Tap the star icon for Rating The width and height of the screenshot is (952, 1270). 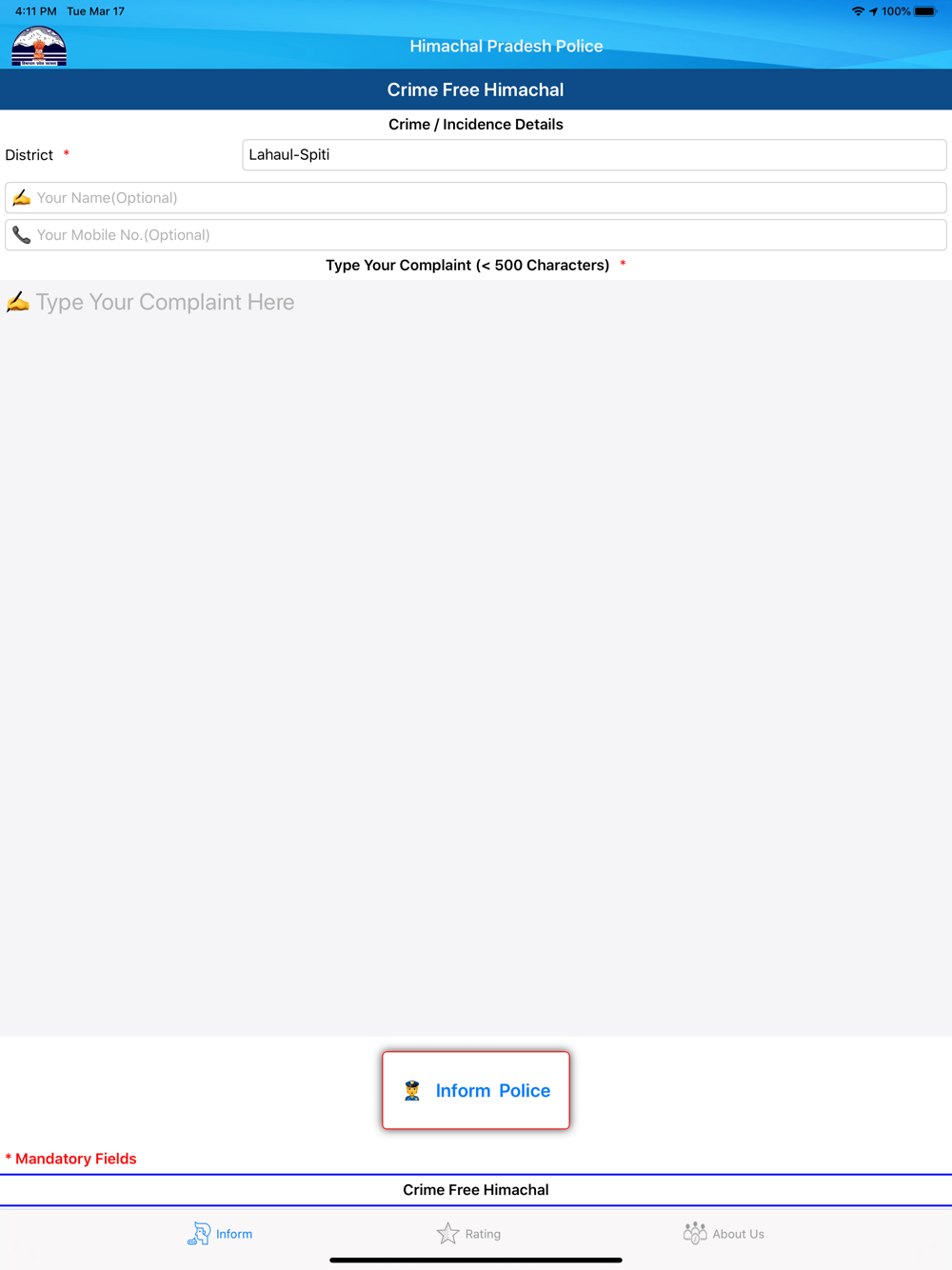[447, 1233]
